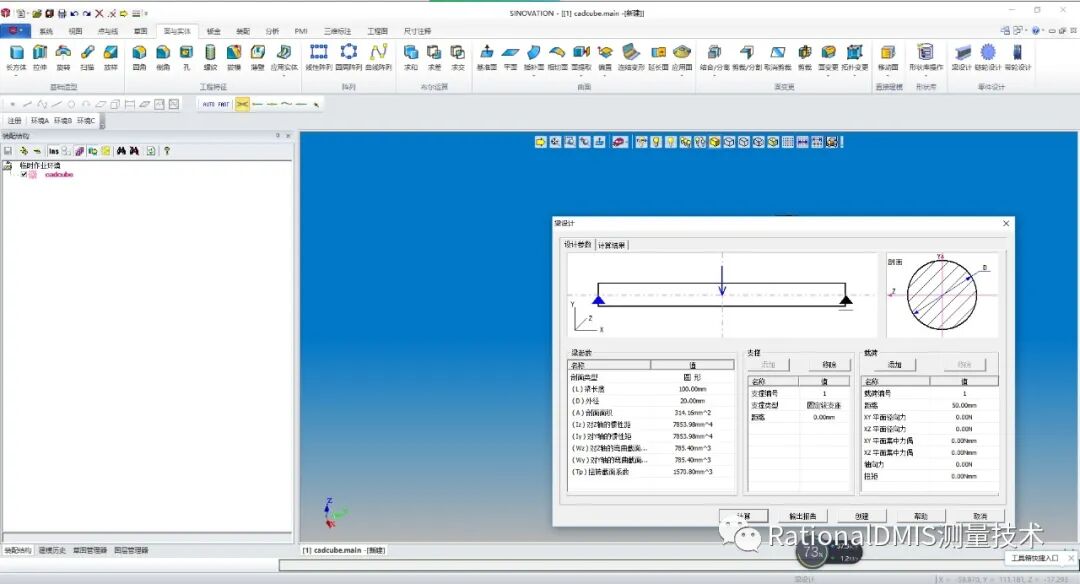Click the circular cross-section preview

click(942, 295)
